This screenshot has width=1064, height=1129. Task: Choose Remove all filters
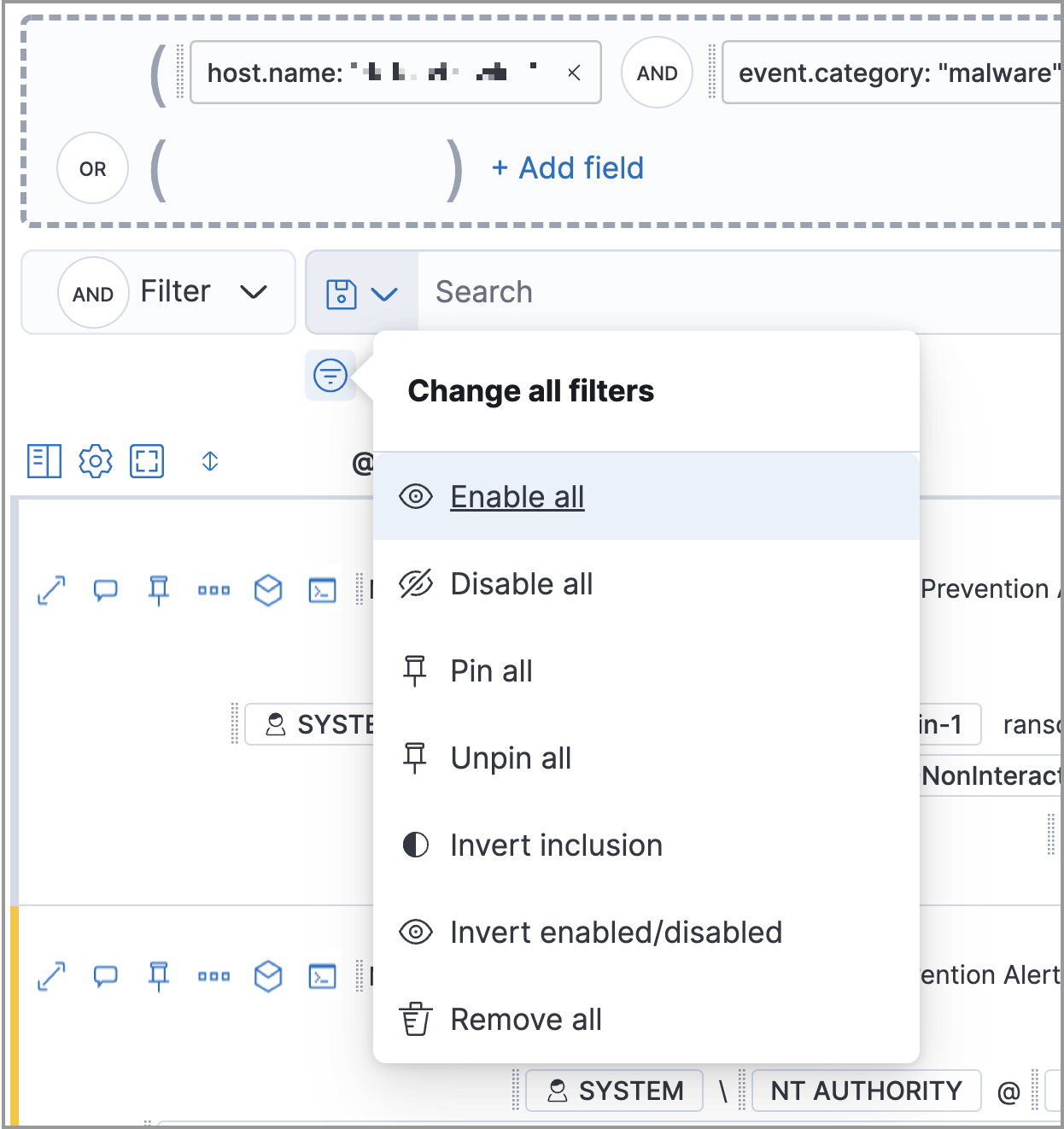(526, 1019)
